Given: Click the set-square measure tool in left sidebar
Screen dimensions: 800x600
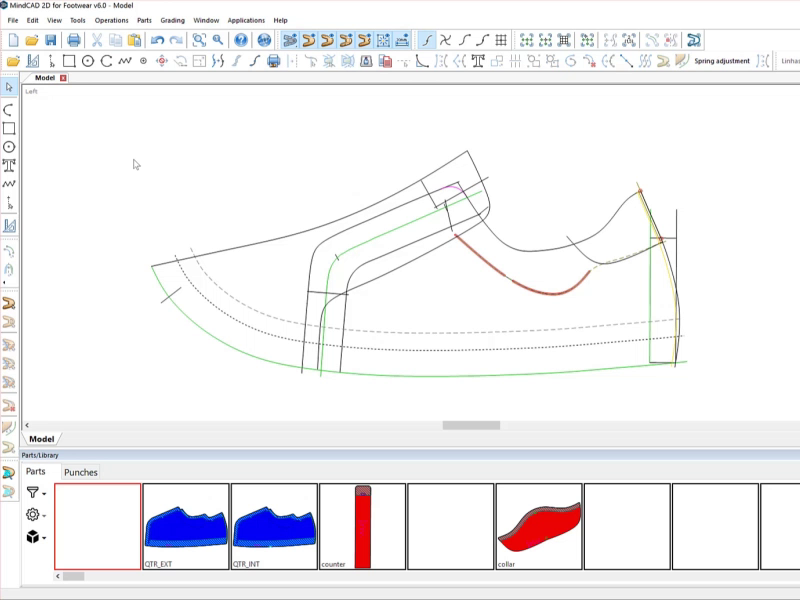Looking at the screenshot, I should click(9, 225).
